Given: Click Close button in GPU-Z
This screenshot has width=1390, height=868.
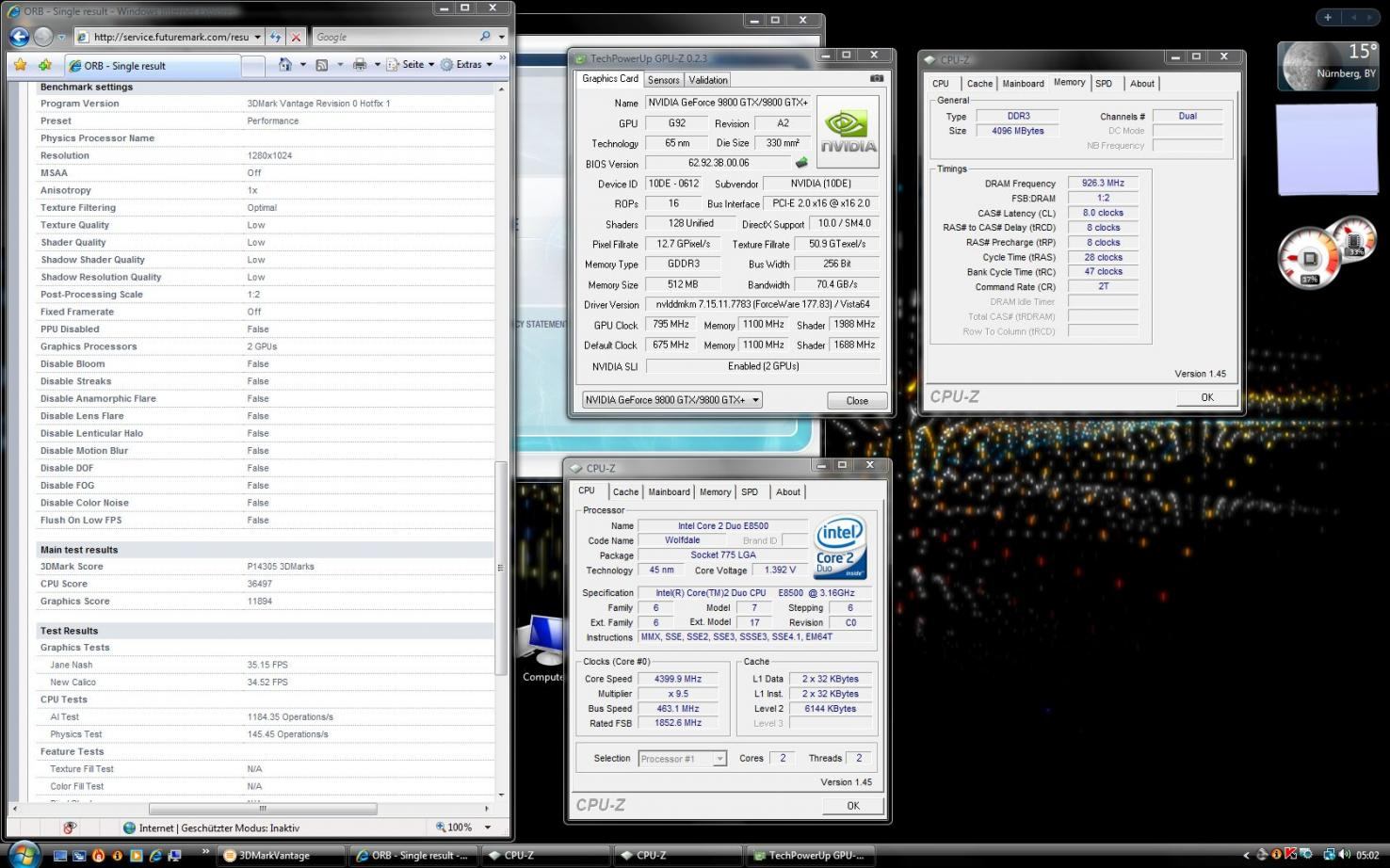Looking at the screenshot, I should point(857,400).
